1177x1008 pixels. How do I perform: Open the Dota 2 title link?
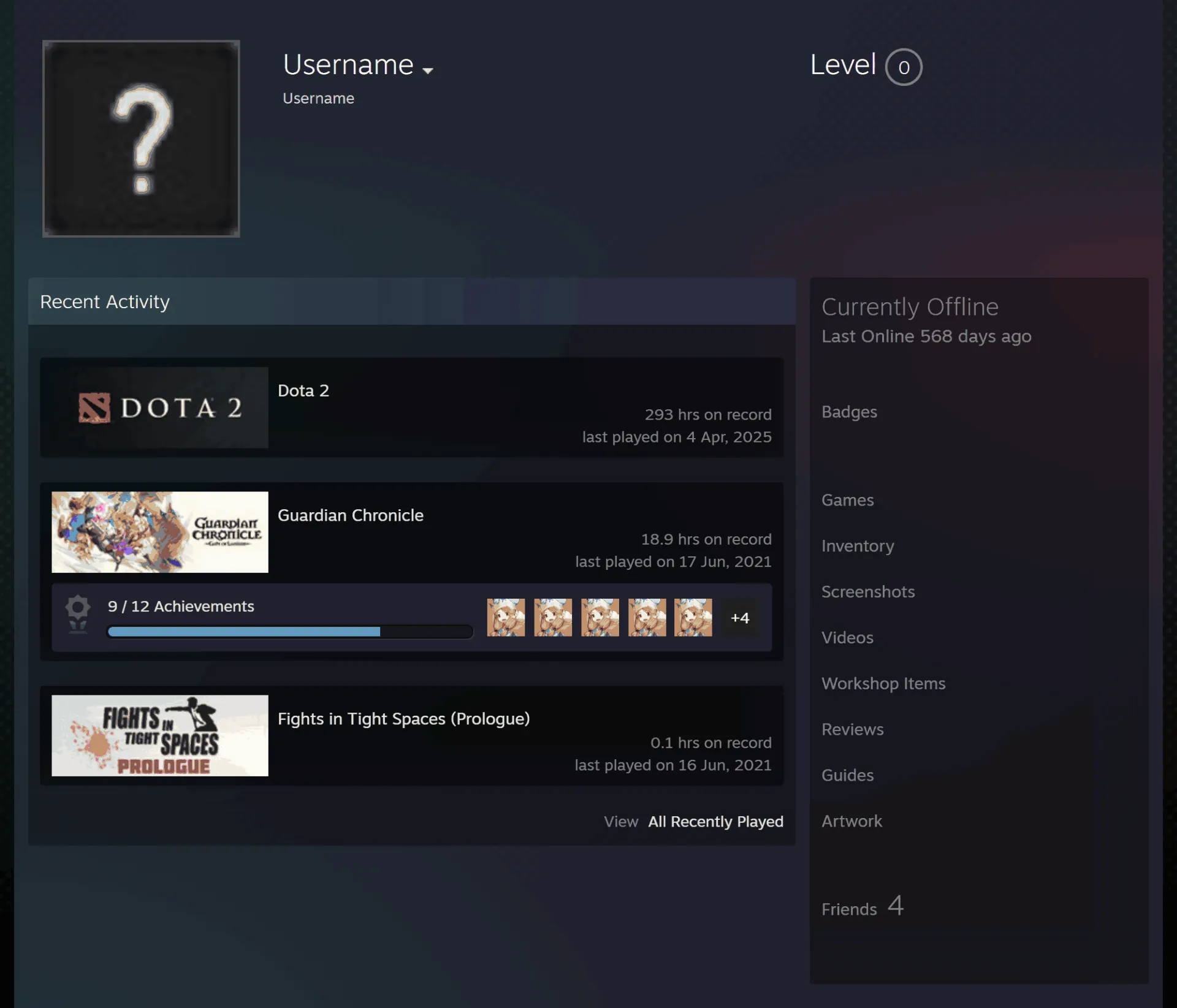point(303,390)
